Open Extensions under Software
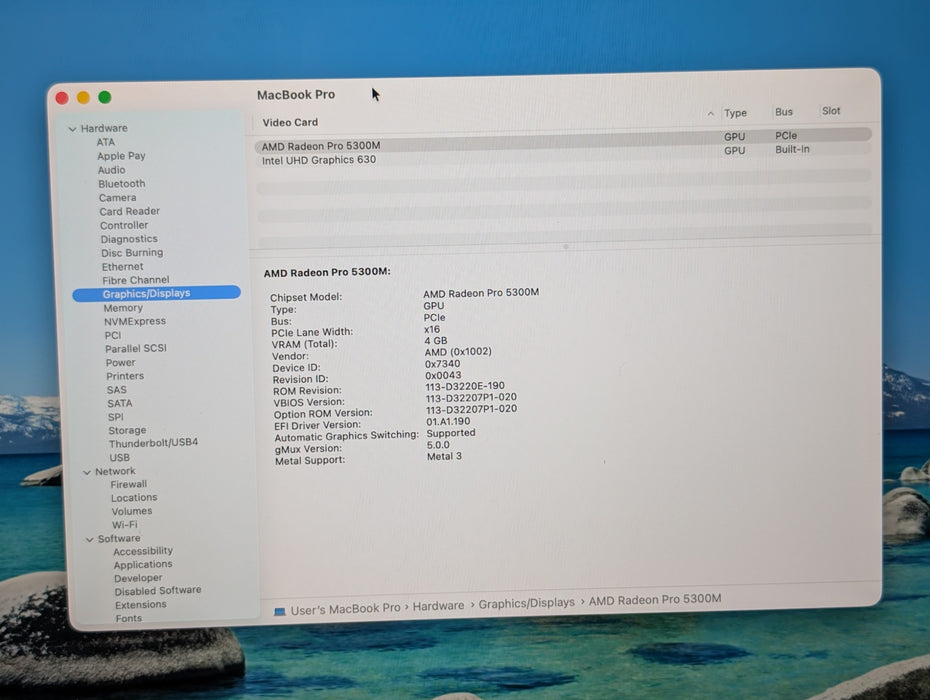The height and width of the screenshot is (700, 930). click(x=141, y=605)
